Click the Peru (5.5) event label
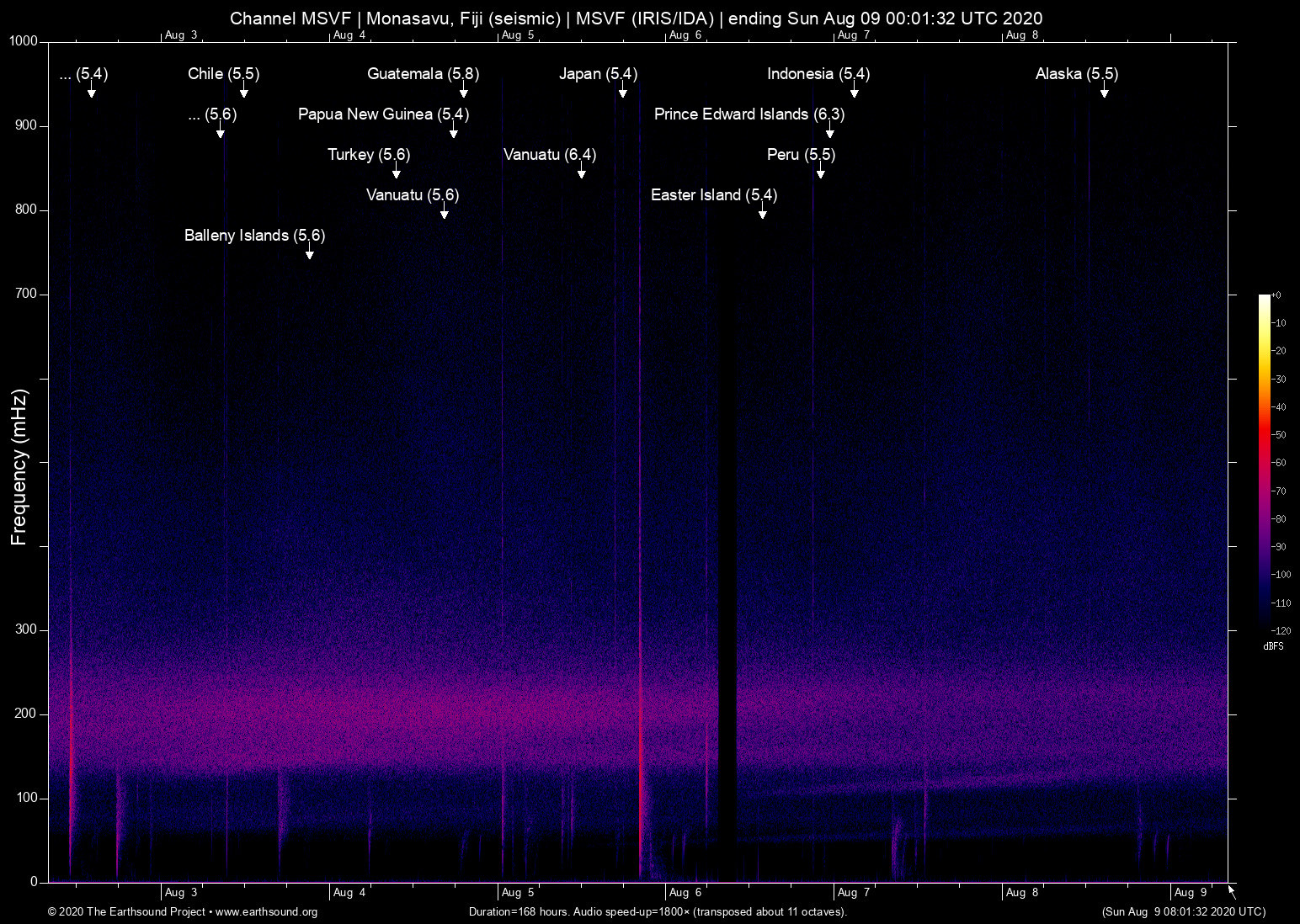Image resolution: width=1300 pixels, height=924 pixels. [x=801, y=155]
